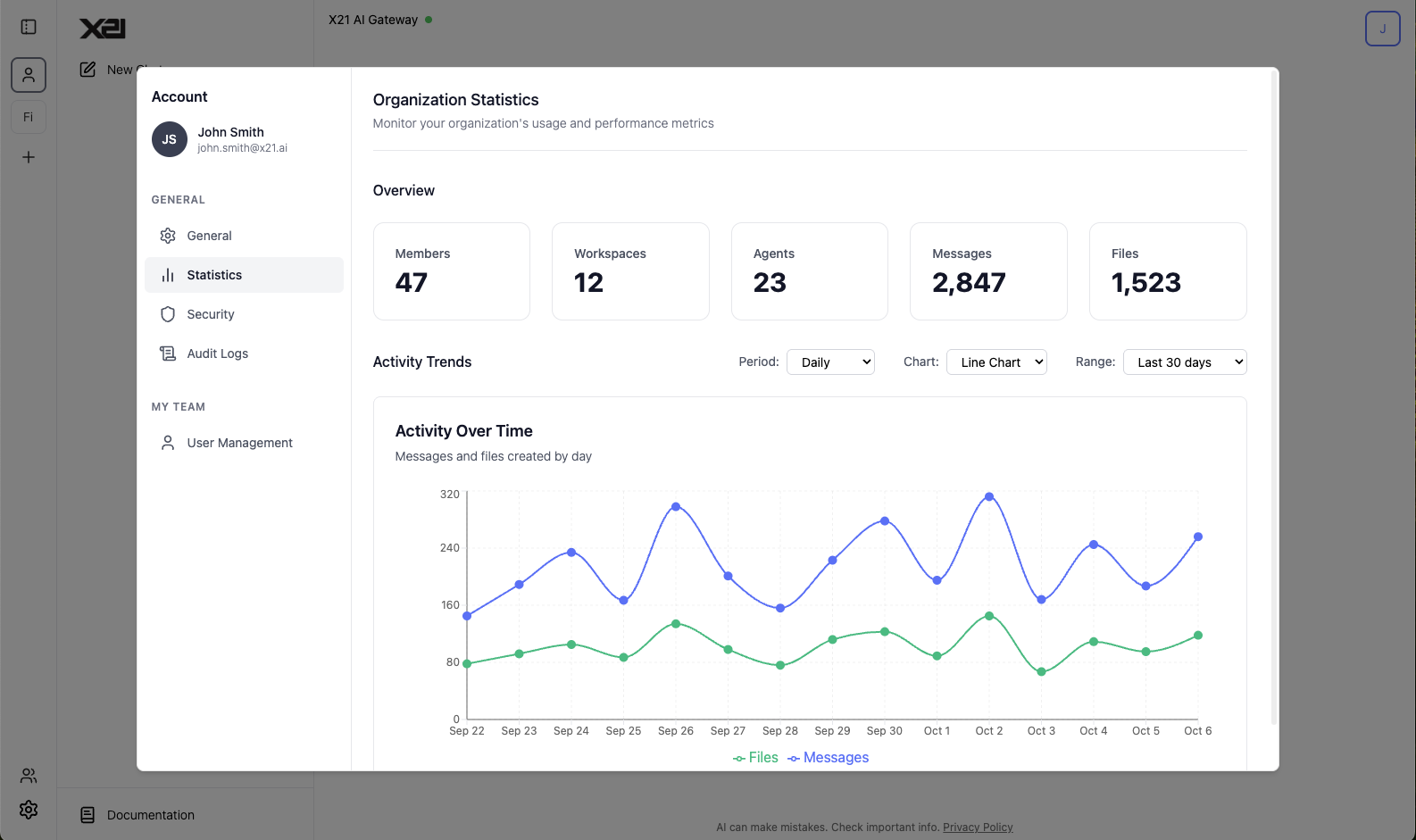
Task: Open the Period dropdown set to Daily
Action: click(830, 362)
